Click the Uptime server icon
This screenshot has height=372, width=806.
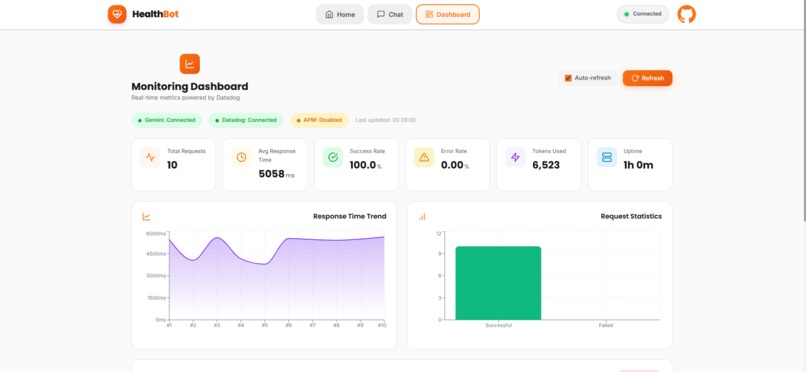[x=607, y=157]
